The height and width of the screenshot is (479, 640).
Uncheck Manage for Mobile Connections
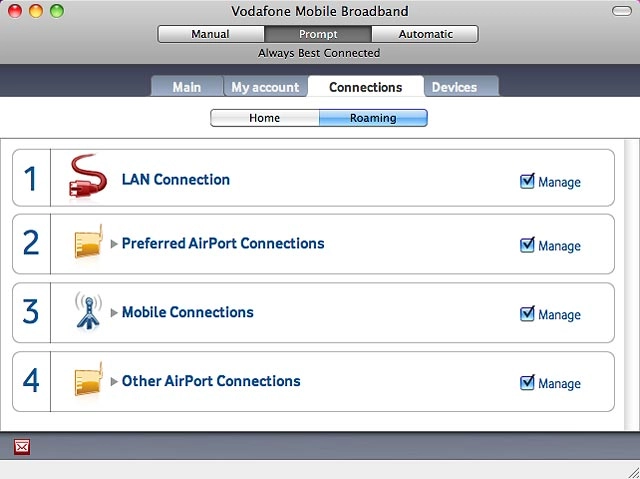(527, 313)
